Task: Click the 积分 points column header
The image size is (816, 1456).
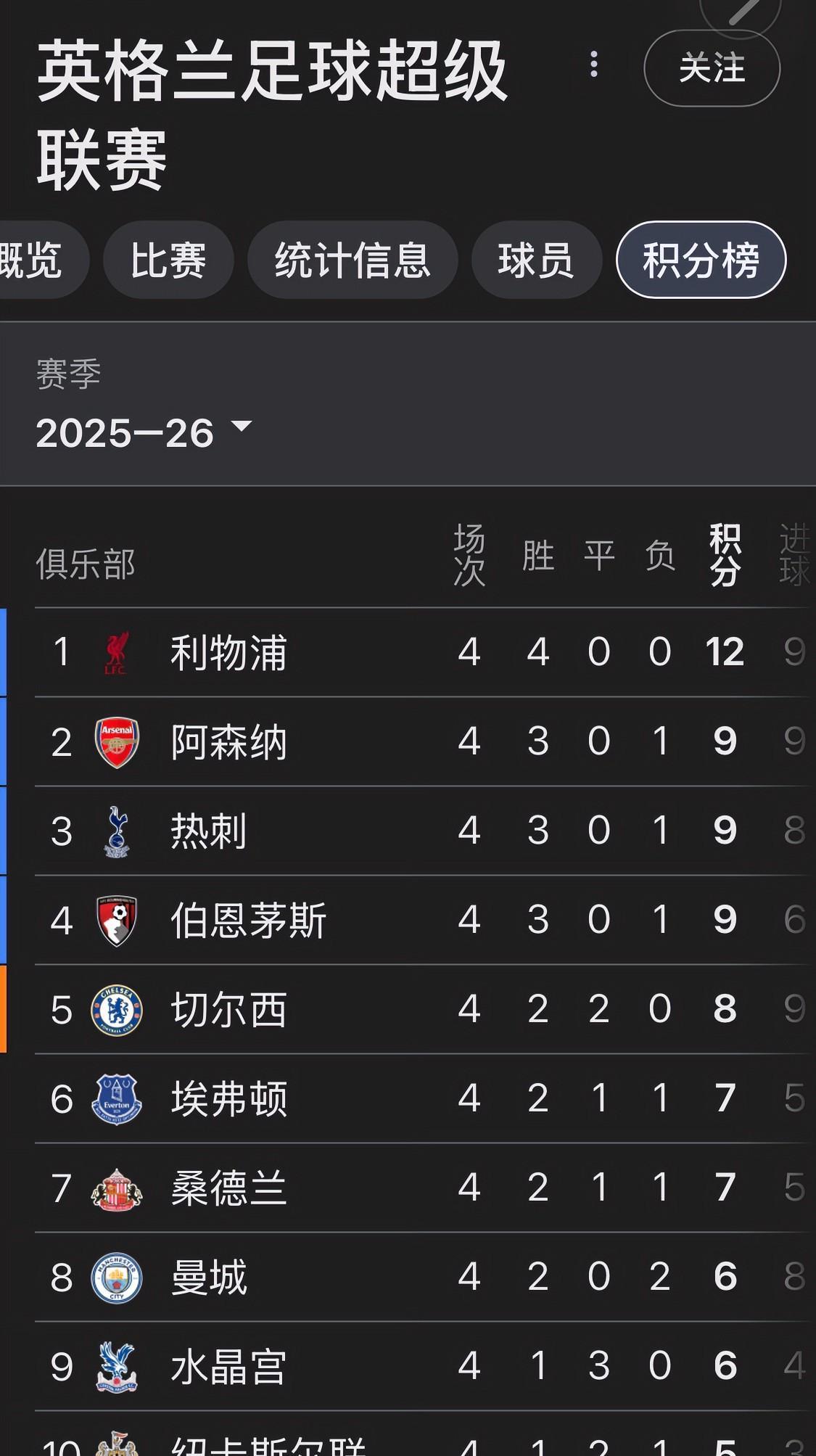Action: (x=725, y=556)
